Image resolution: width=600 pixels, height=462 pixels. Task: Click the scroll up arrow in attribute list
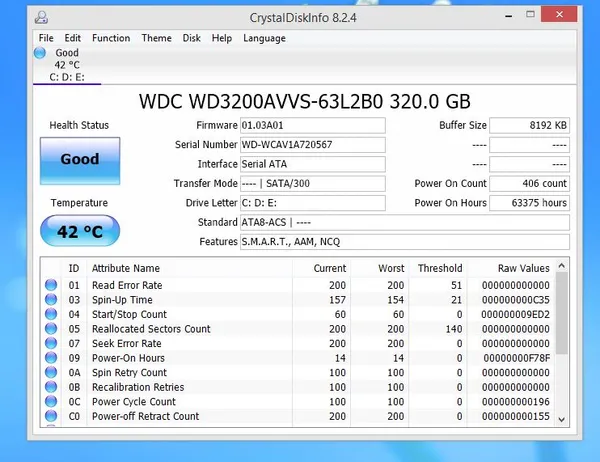click(x=561, y=266)
